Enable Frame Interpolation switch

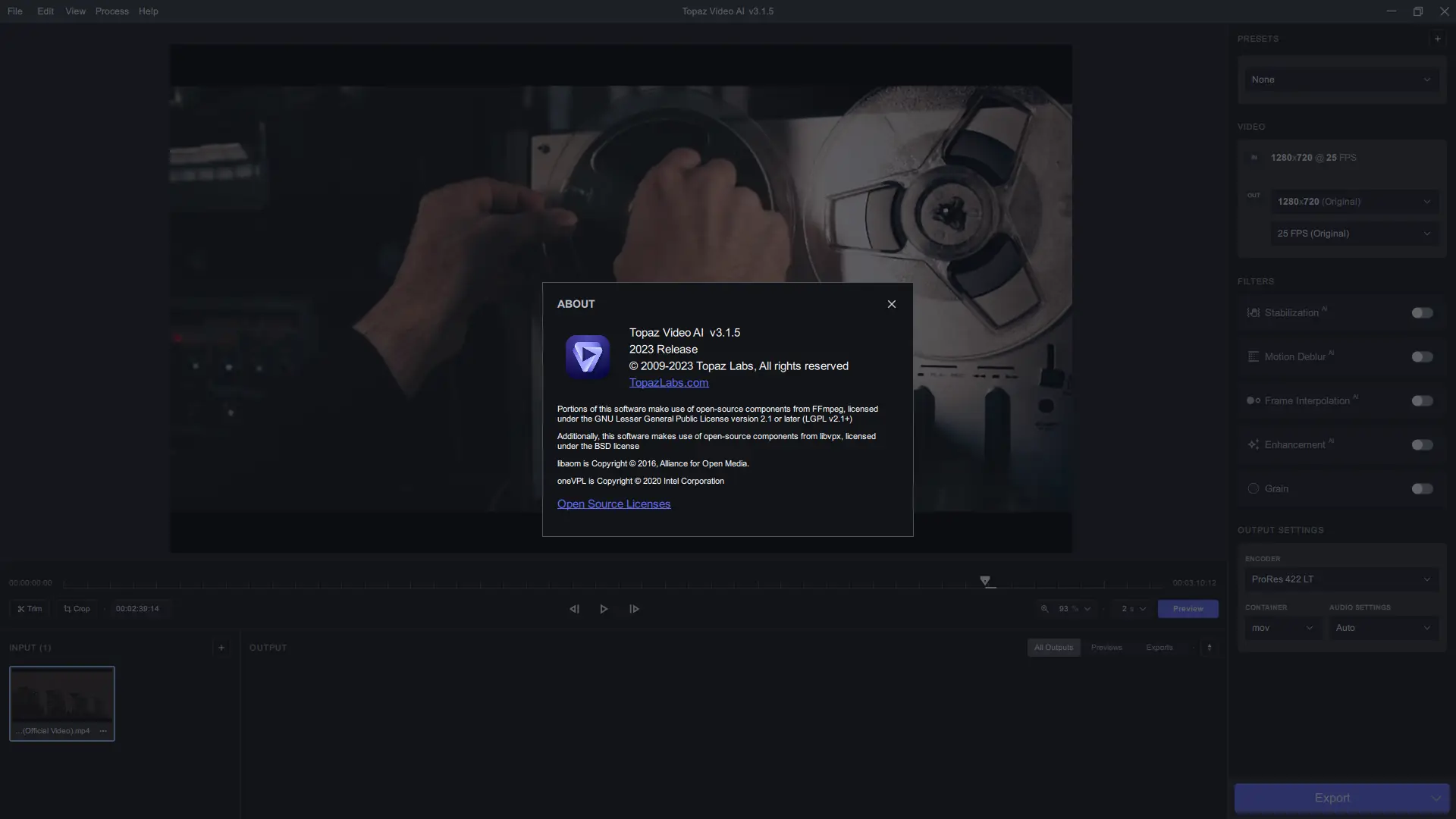[1422, 401]
